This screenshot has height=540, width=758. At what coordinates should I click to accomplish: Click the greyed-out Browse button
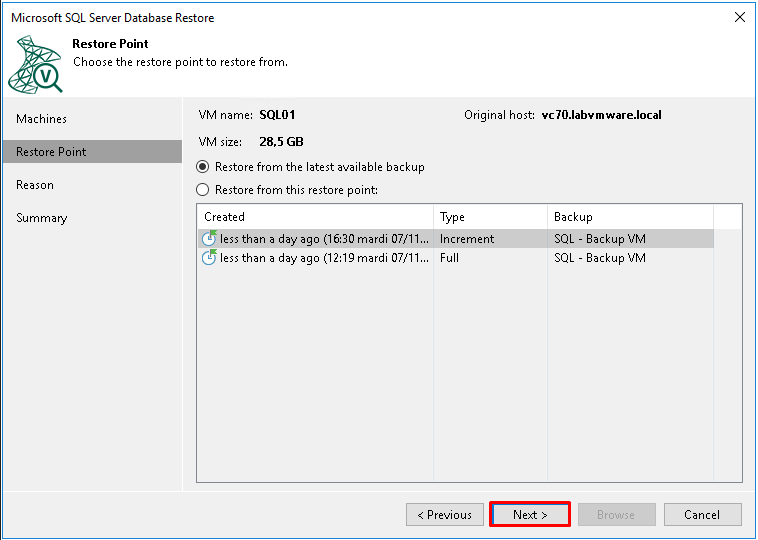616,514
